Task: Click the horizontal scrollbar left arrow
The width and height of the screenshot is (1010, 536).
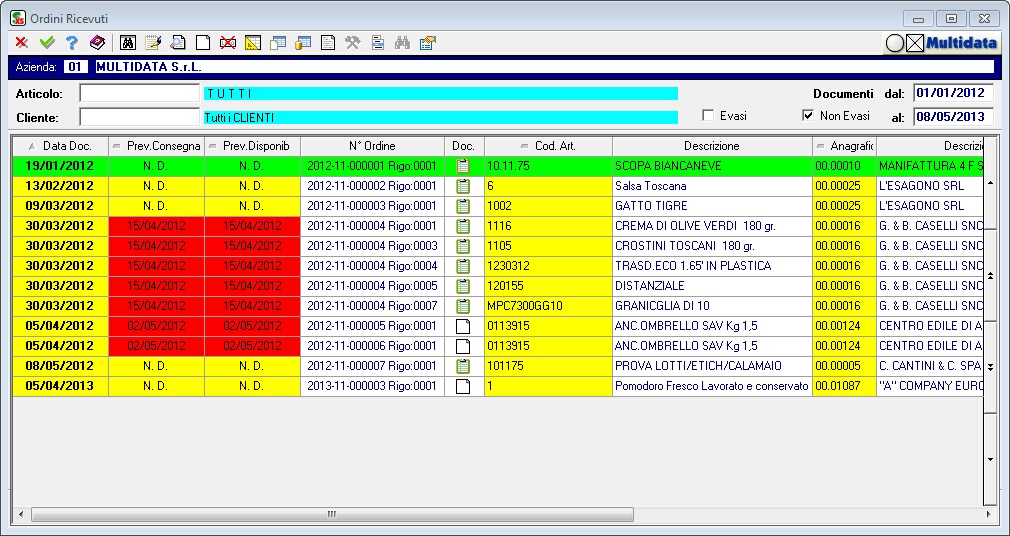Action: click(x=21, y=514)
